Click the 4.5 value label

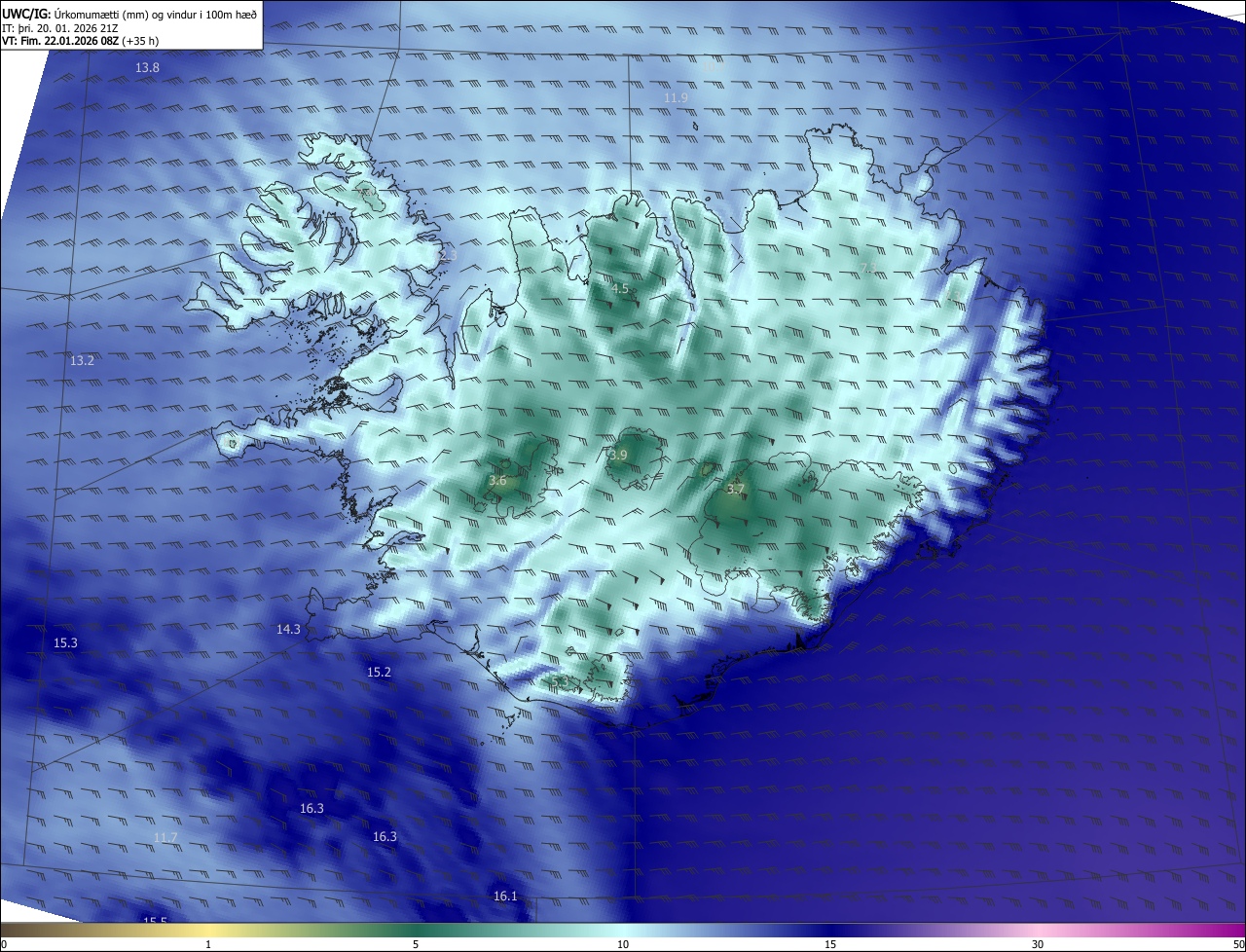[620, 289]
